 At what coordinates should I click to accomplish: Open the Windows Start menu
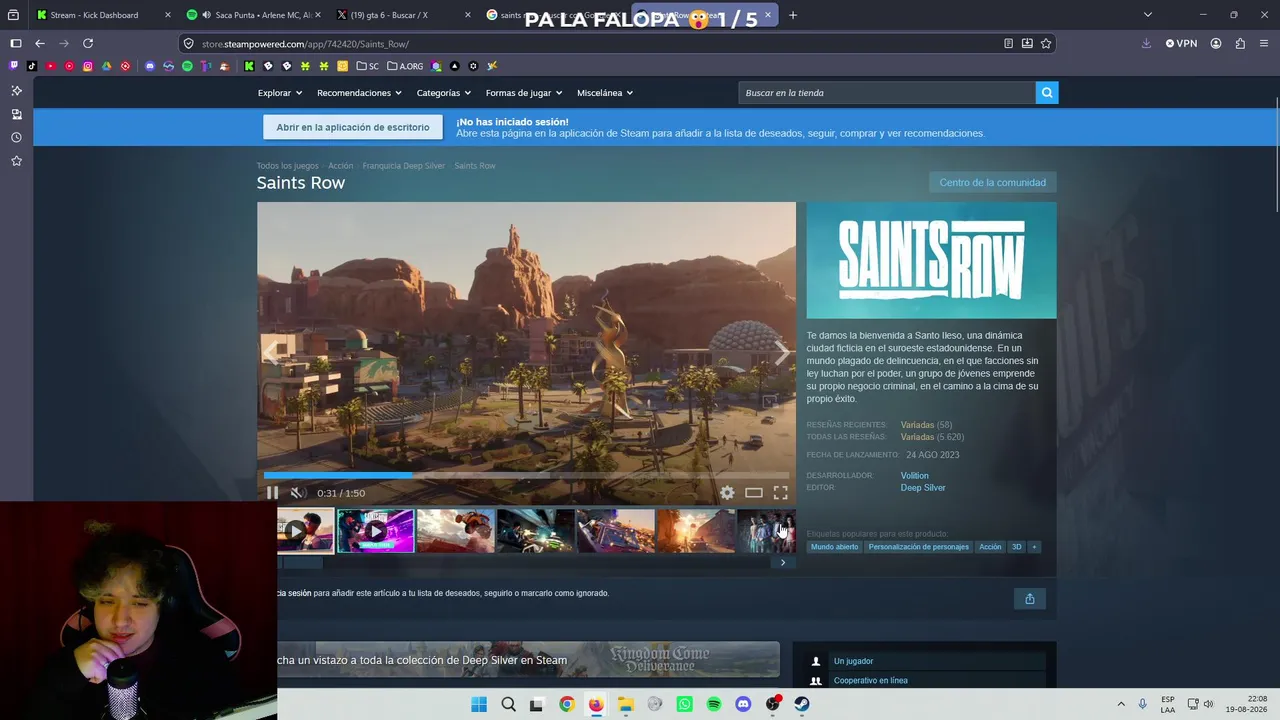point(479,704)
